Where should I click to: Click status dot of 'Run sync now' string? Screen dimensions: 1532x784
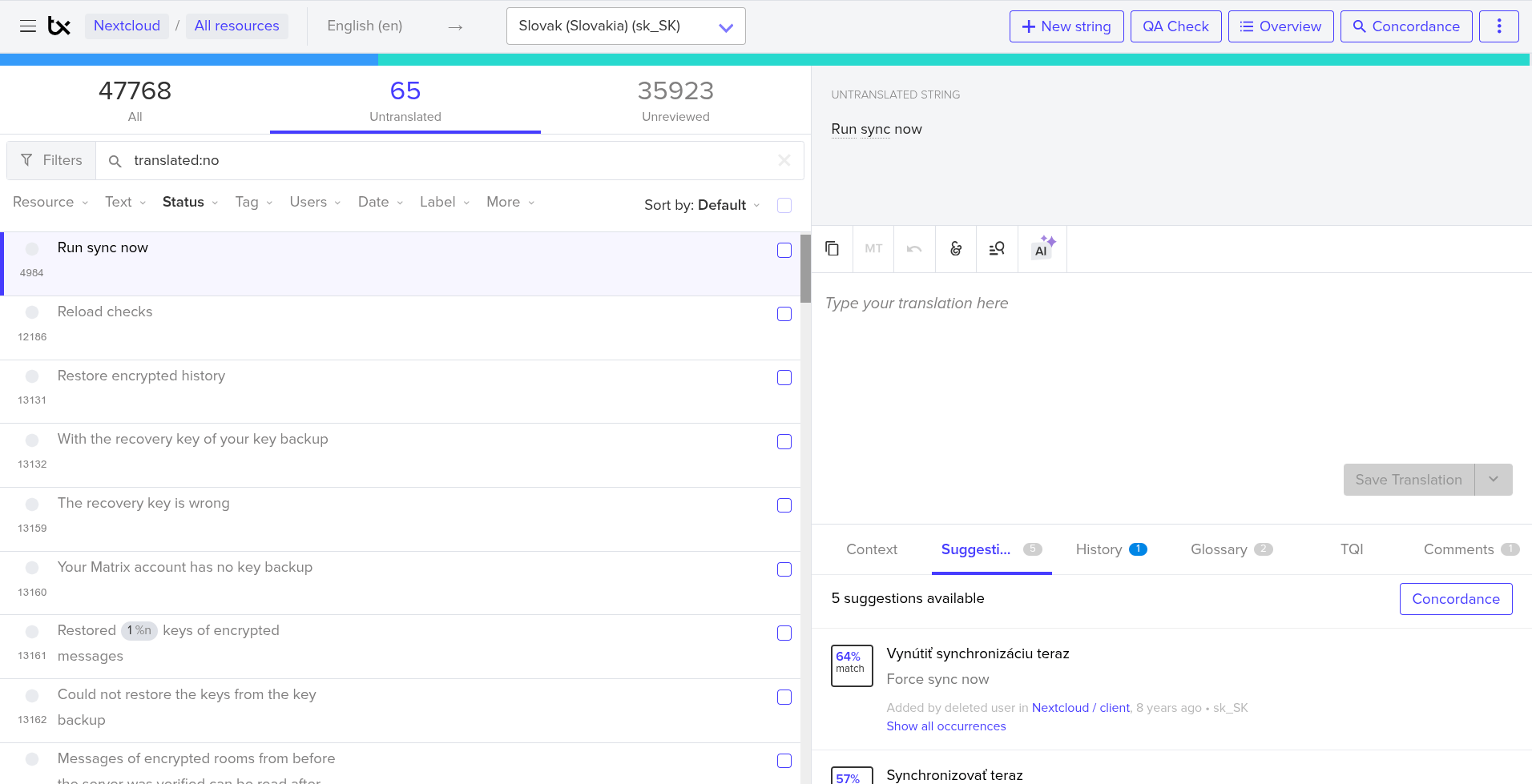pos(32,249)
